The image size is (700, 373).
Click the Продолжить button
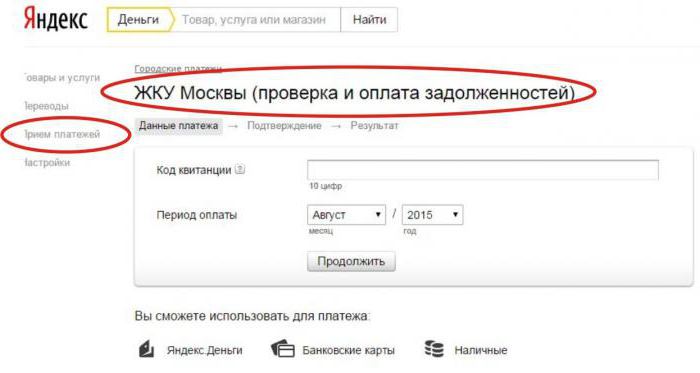pos(351,261)
